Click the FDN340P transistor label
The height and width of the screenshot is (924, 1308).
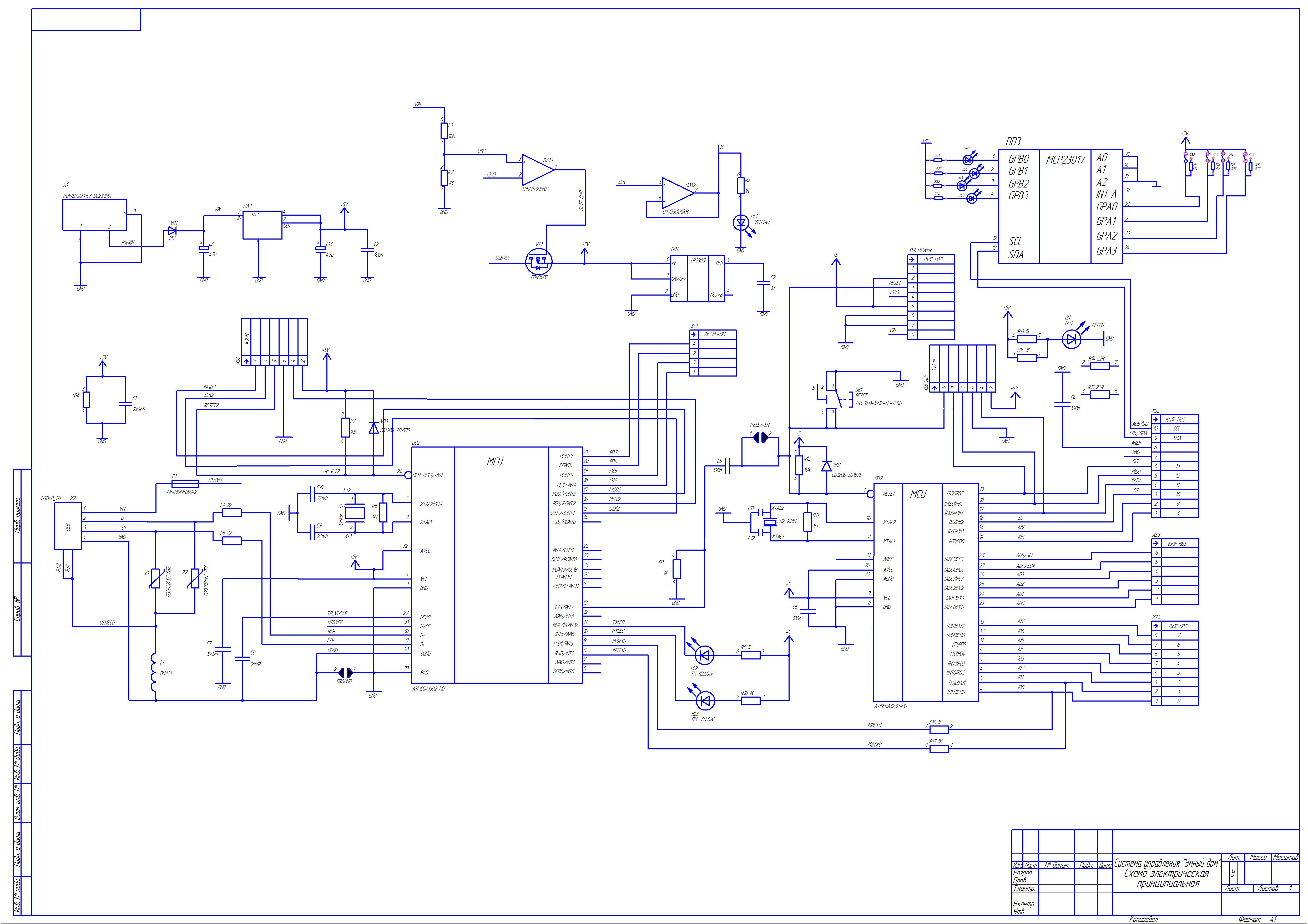click(539, 277)
